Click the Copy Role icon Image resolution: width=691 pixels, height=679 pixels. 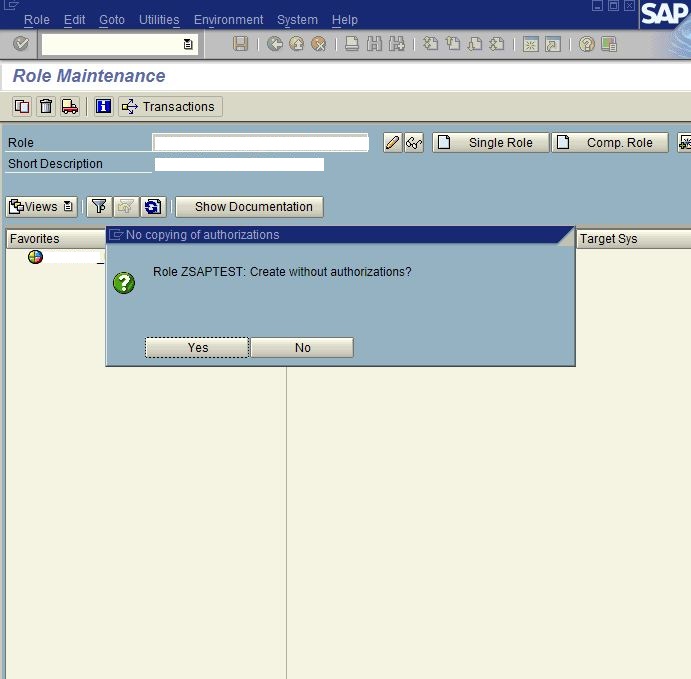click(x=22, y=107)
